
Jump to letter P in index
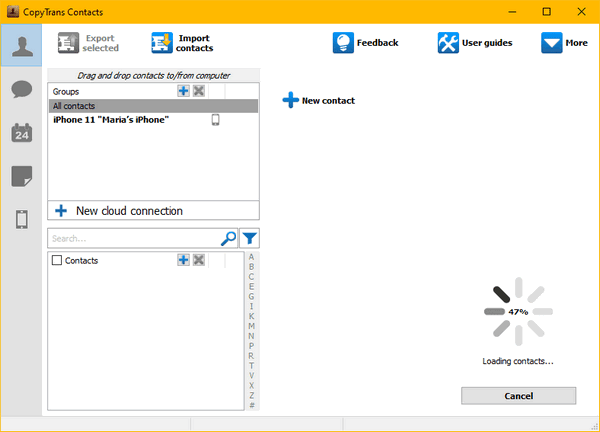[251, 346]
